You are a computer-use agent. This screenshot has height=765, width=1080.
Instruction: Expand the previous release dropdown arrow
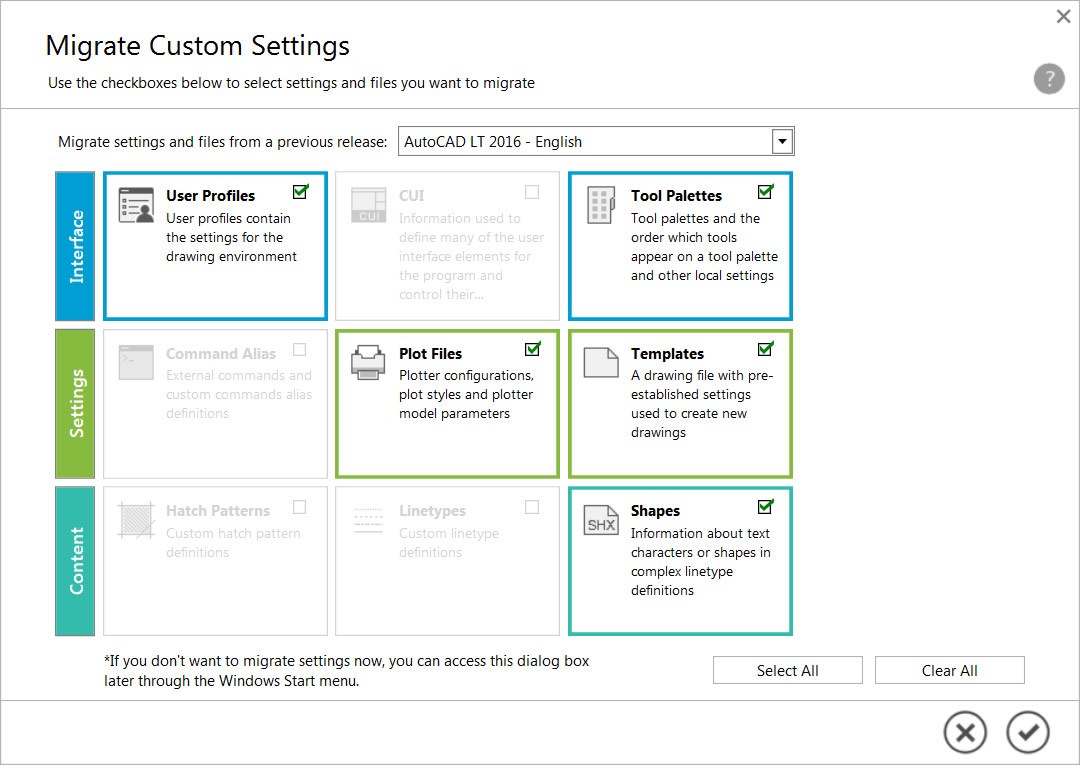coord(782,142)
